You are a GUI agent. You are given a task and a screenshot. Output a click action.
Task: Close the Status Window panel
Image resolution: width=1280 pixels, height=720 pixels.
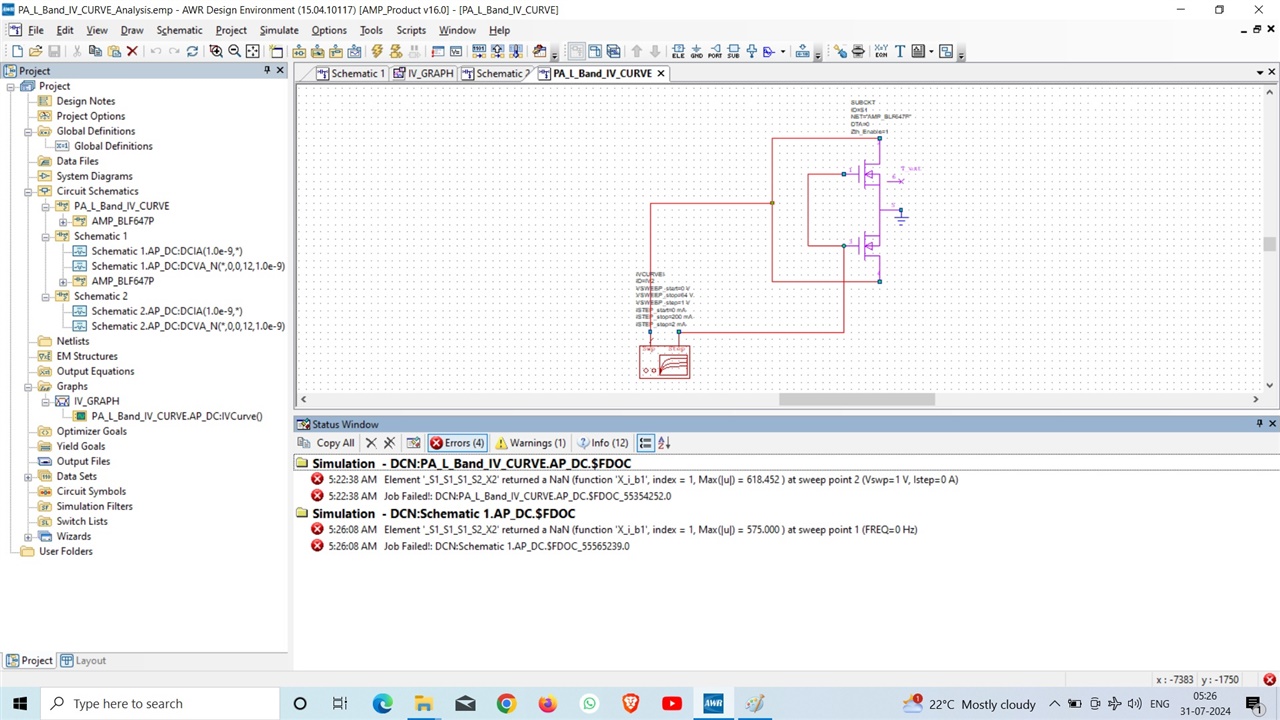1272,424
